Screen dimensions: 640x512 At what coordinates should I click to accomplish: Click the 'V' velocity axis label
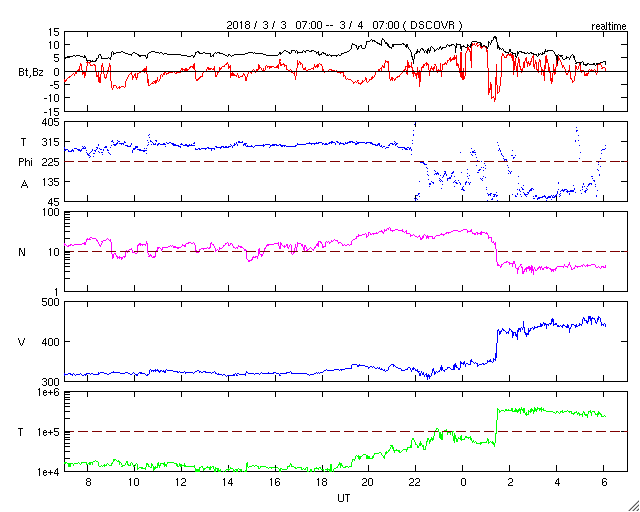22,342
